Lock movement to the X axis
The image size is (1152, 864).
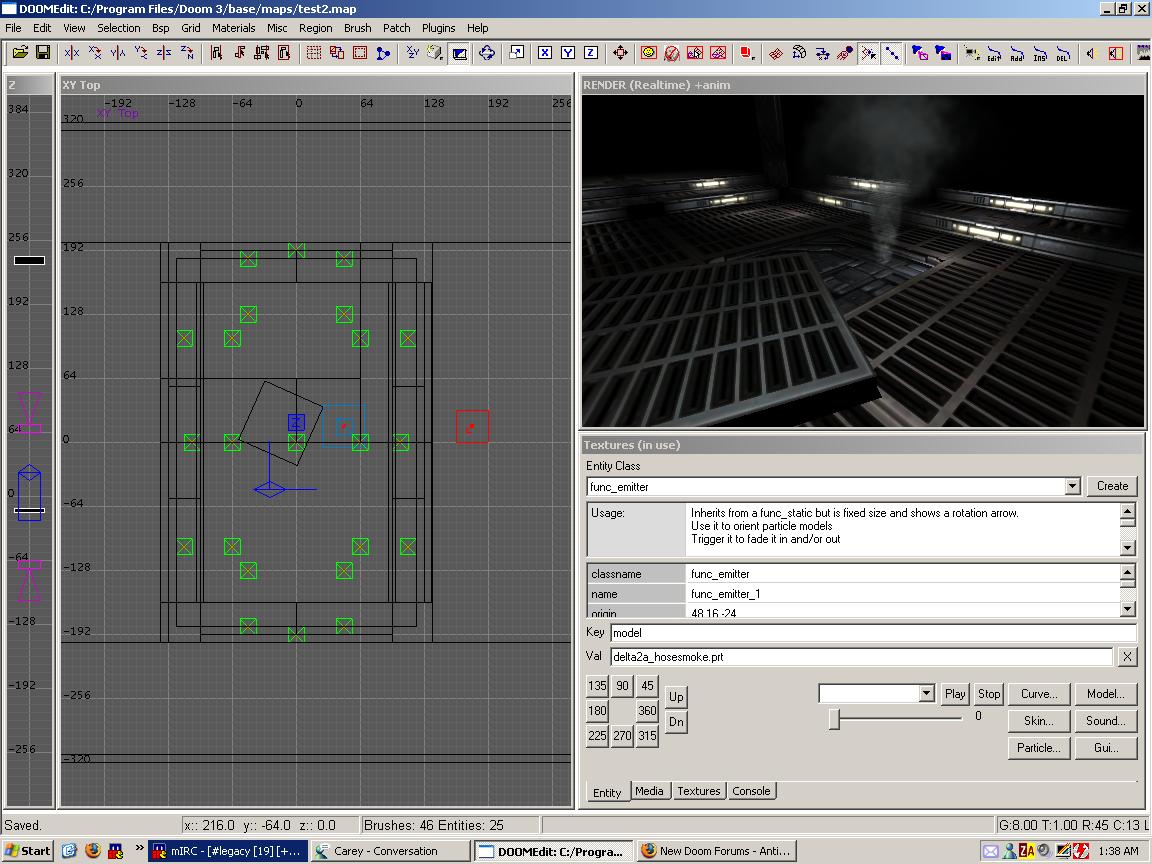(544, 53)
